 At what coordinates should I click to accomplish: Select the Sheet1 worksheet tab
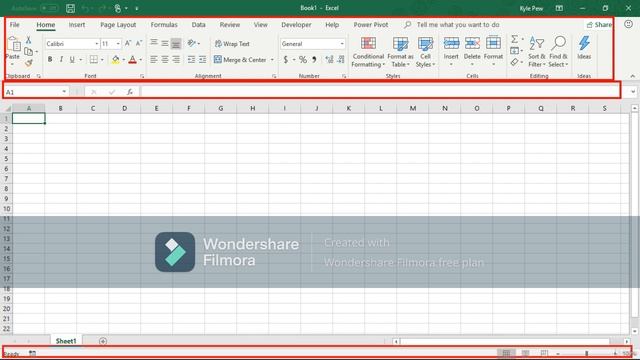[66, 341]
